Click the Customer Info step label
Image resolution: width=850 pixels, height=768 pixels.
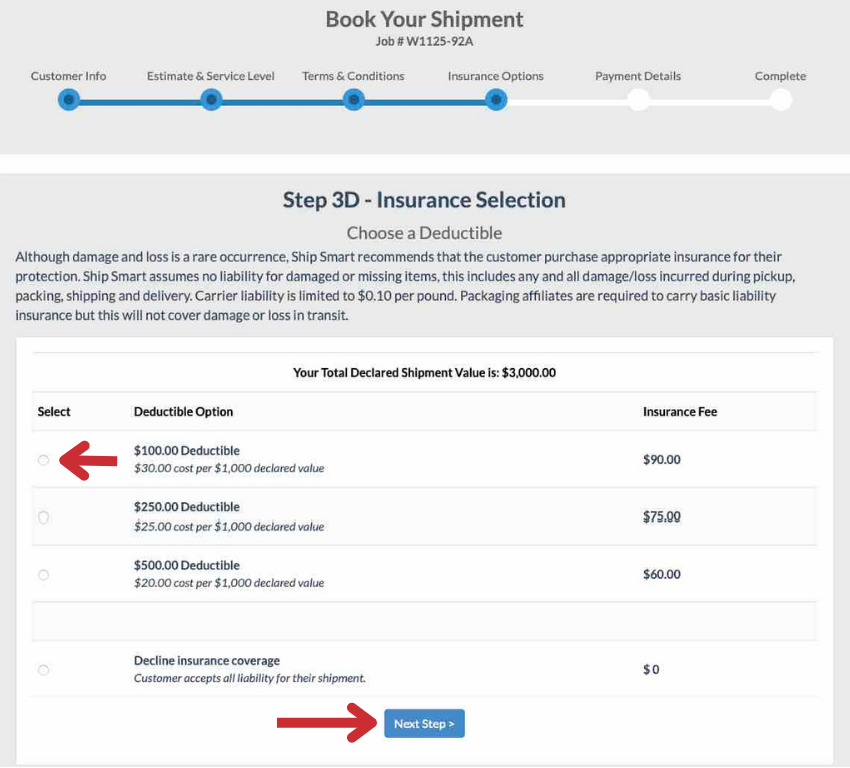tap(68, 76)
